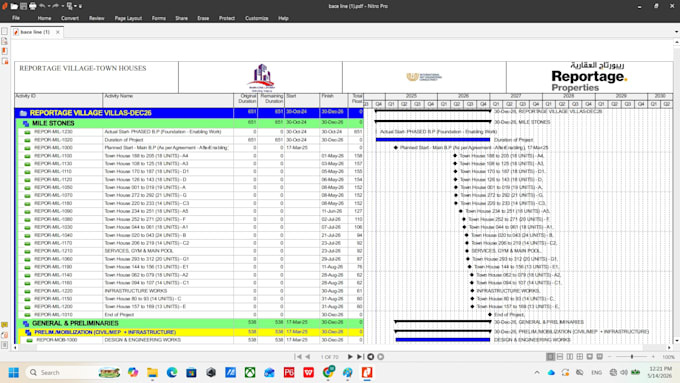Click the page number field '1 OF 70'
This screenshot has height=383, width=680.
point(329,357)
